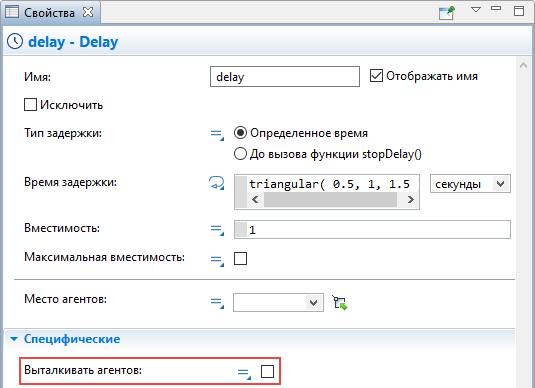Minimize the Свойства panel
This screenshot has width=535, height=388.
496,8
